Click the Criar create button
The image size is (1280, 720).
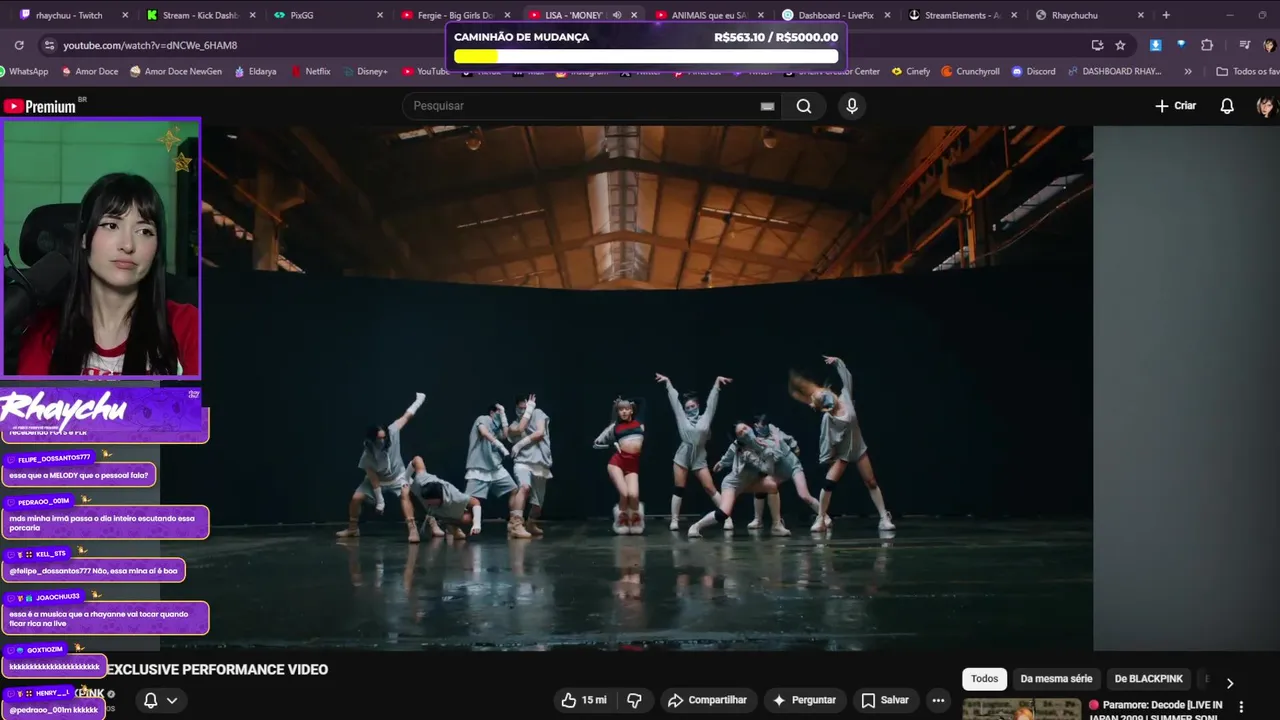pos(1175,106)
